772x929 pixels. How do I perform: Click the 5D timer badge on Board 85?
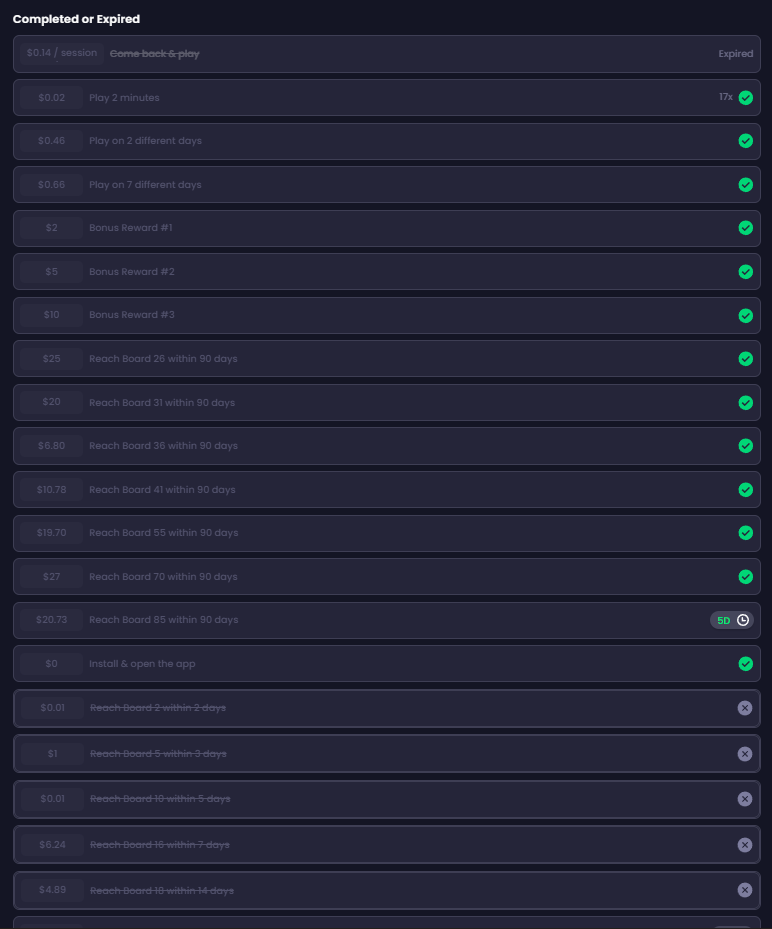pyautogui.click(x=732, y=620)
